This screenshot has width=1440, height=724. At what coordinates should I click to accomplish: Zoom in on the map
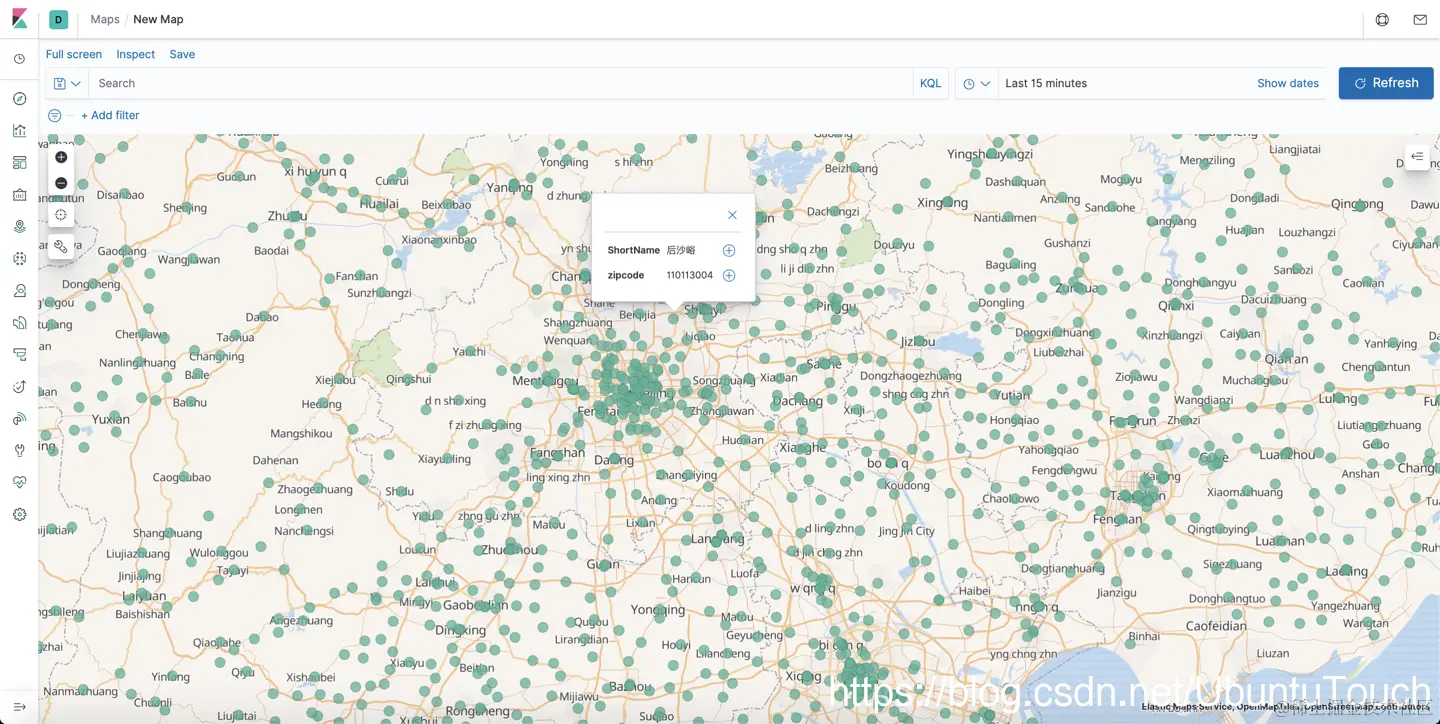click(x=61, y=157)
